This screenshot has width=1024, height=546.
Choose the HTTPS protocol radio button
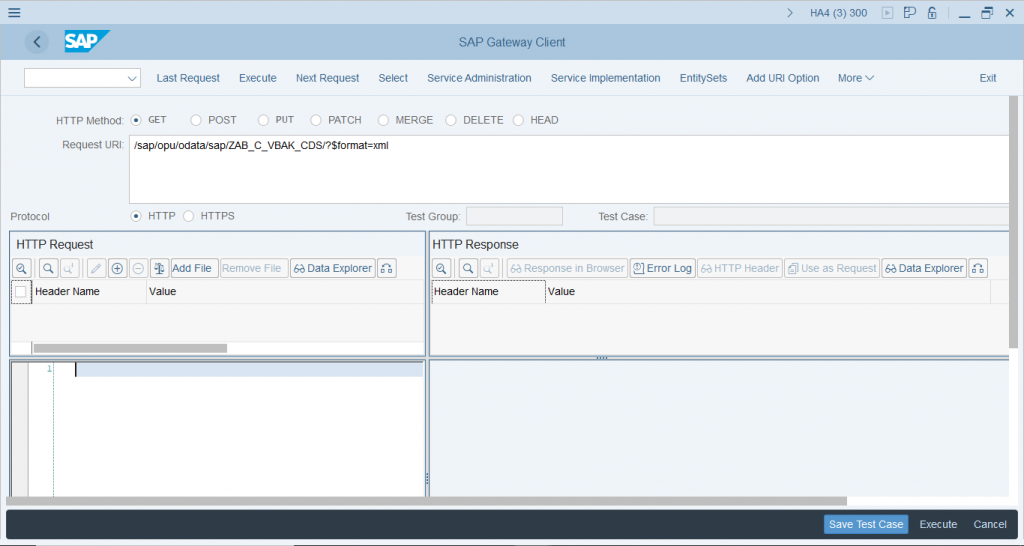189,216
